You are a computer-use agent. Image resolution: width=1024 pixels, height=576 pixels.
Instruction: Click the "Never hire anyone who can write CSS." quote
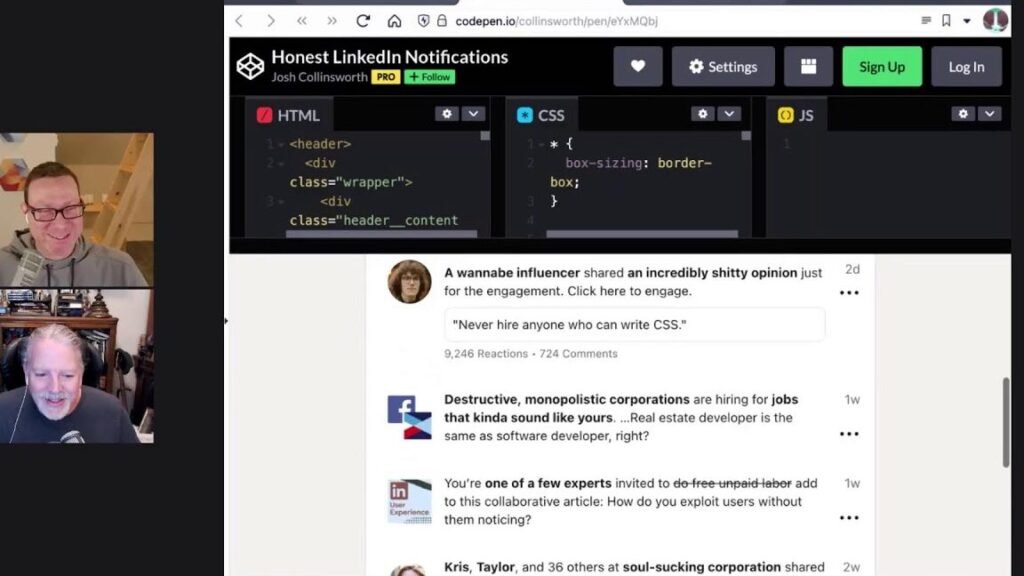tap(634, 325)
